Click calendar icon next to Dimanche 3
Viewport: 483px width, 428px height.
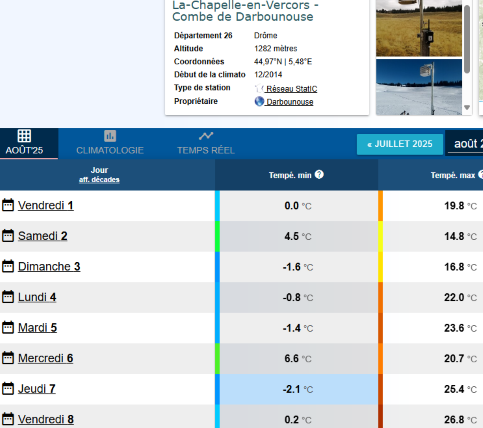tap(8, 266)
